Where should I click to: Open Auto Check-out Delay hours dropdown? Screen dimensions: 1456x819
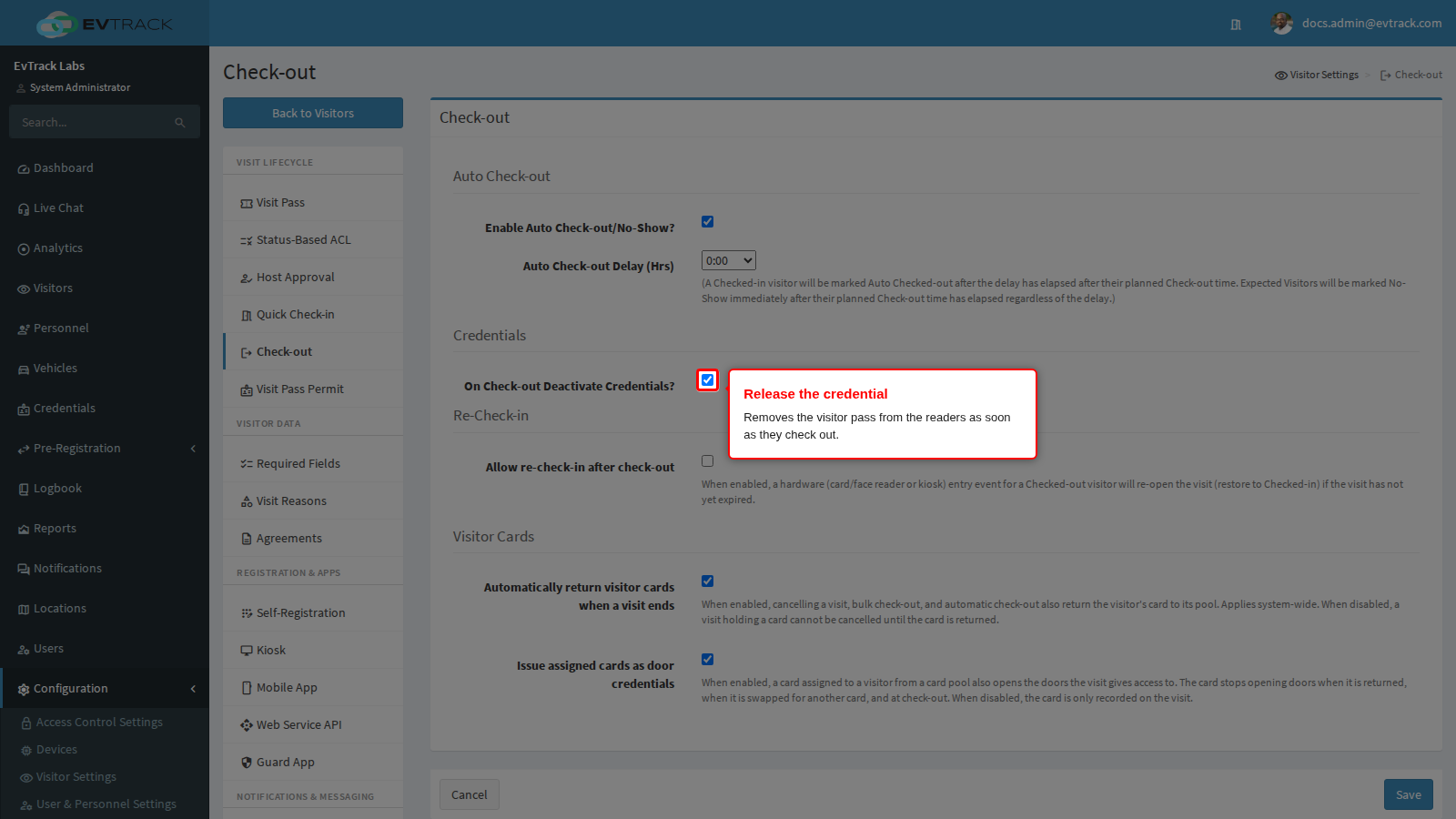coord(729,260)
